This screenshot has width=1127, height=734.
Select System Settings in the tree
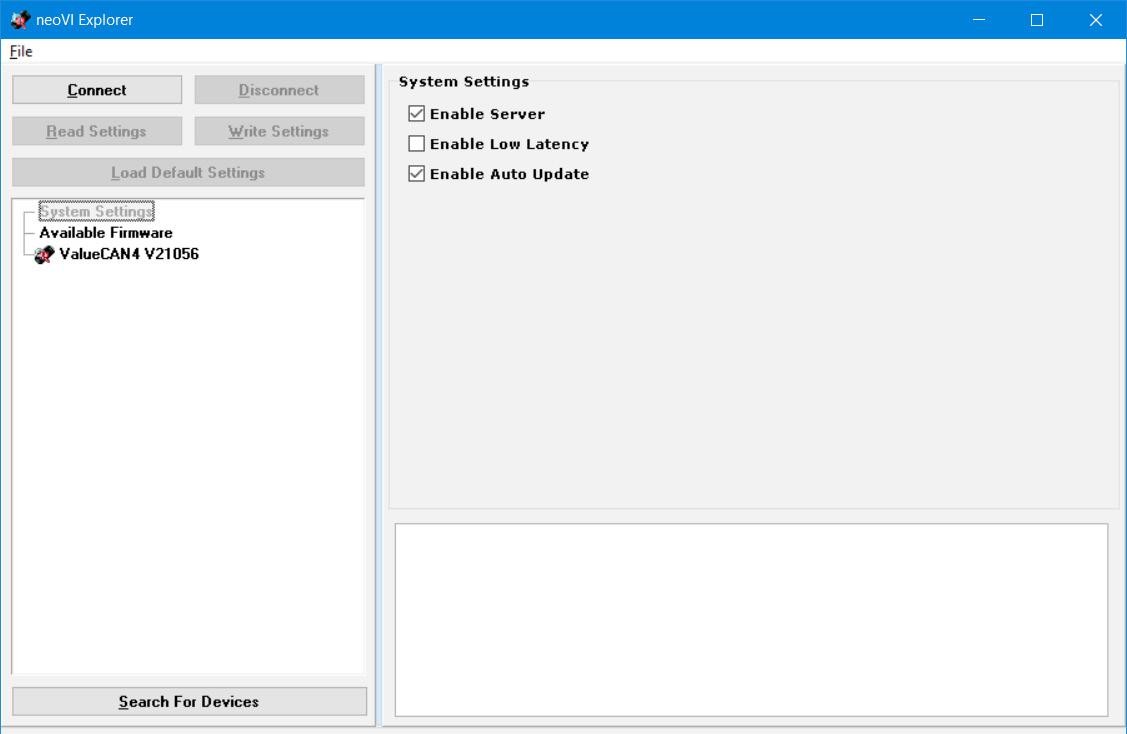coord(96,212)
